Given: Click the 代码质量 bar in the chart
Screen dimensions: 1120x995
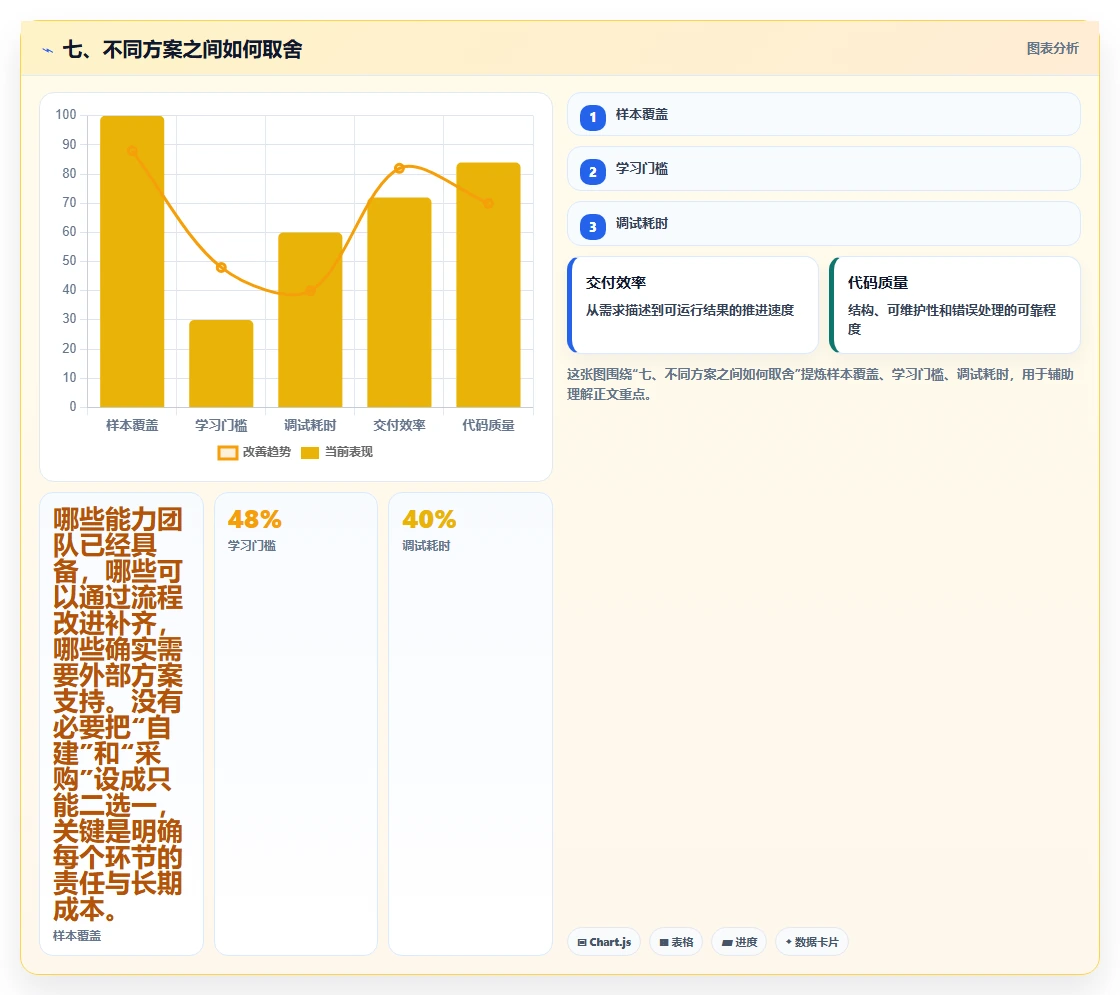Looking at the screenshot, I should pos(489,285).
